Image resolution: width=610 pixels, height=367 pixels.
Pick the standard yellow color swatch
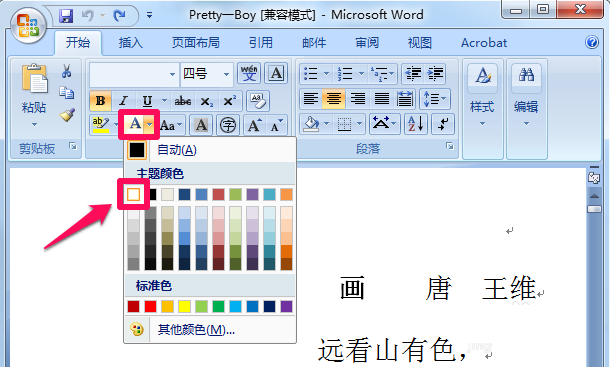[184, 306]
